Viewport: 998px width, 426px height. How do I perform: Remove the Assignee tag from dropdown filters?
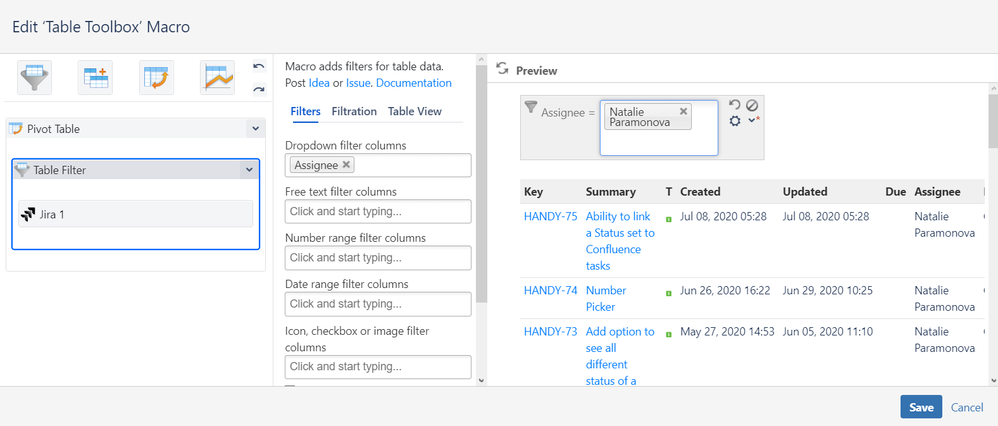pyautogui.click(x=346, y=164)
